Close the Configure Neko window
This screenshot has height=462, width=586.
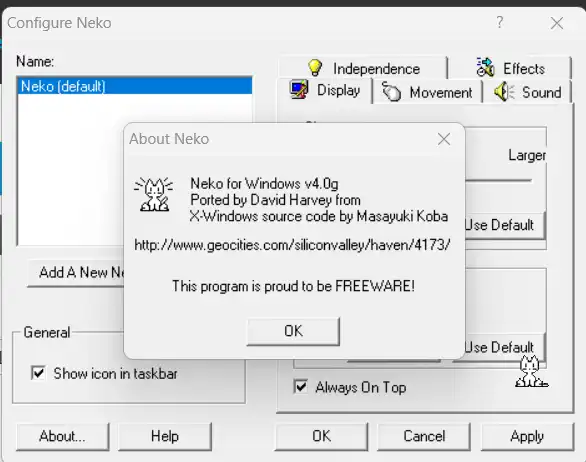(x=556, y=23)
